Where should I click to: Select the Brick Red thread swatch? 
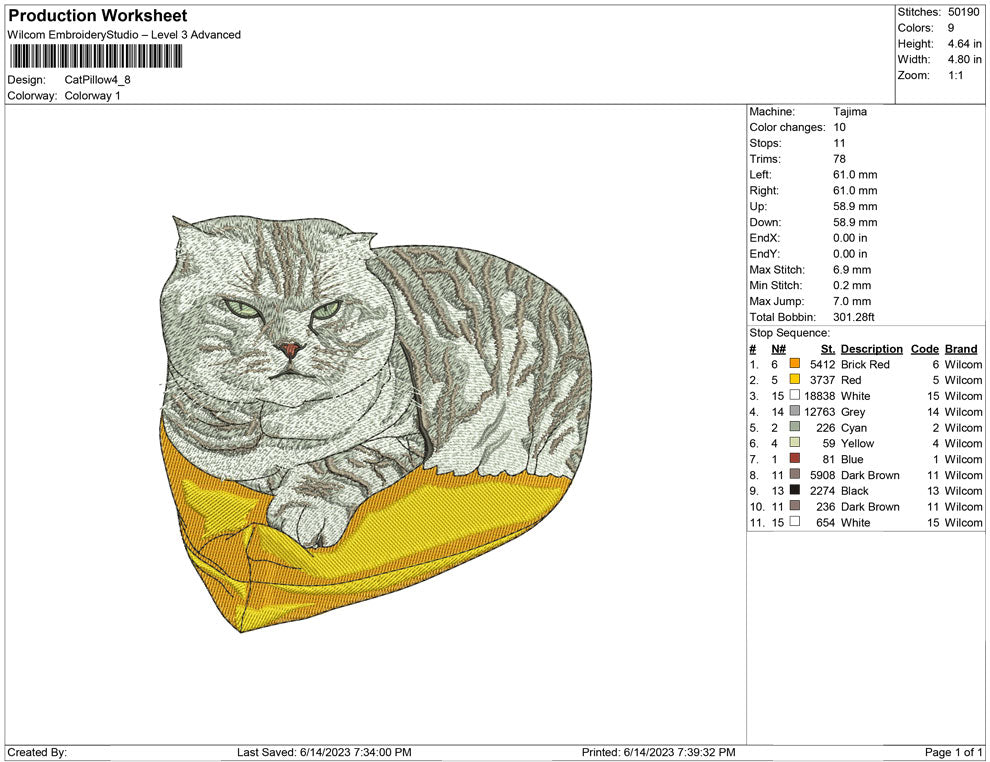pyautogui.click(x=793, y=364)
